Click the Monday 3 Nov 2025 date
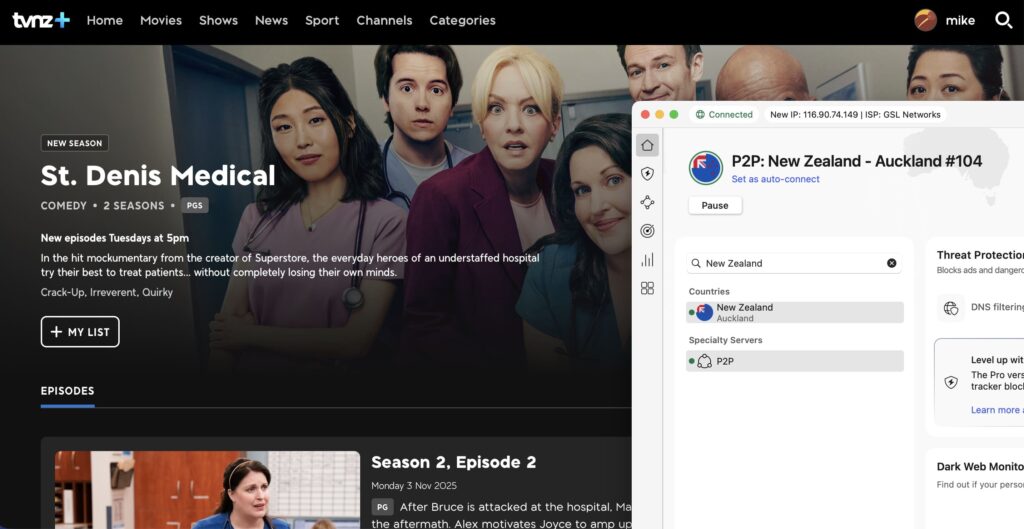This screenshot has height=529, width=1024. tap(414, 486)
